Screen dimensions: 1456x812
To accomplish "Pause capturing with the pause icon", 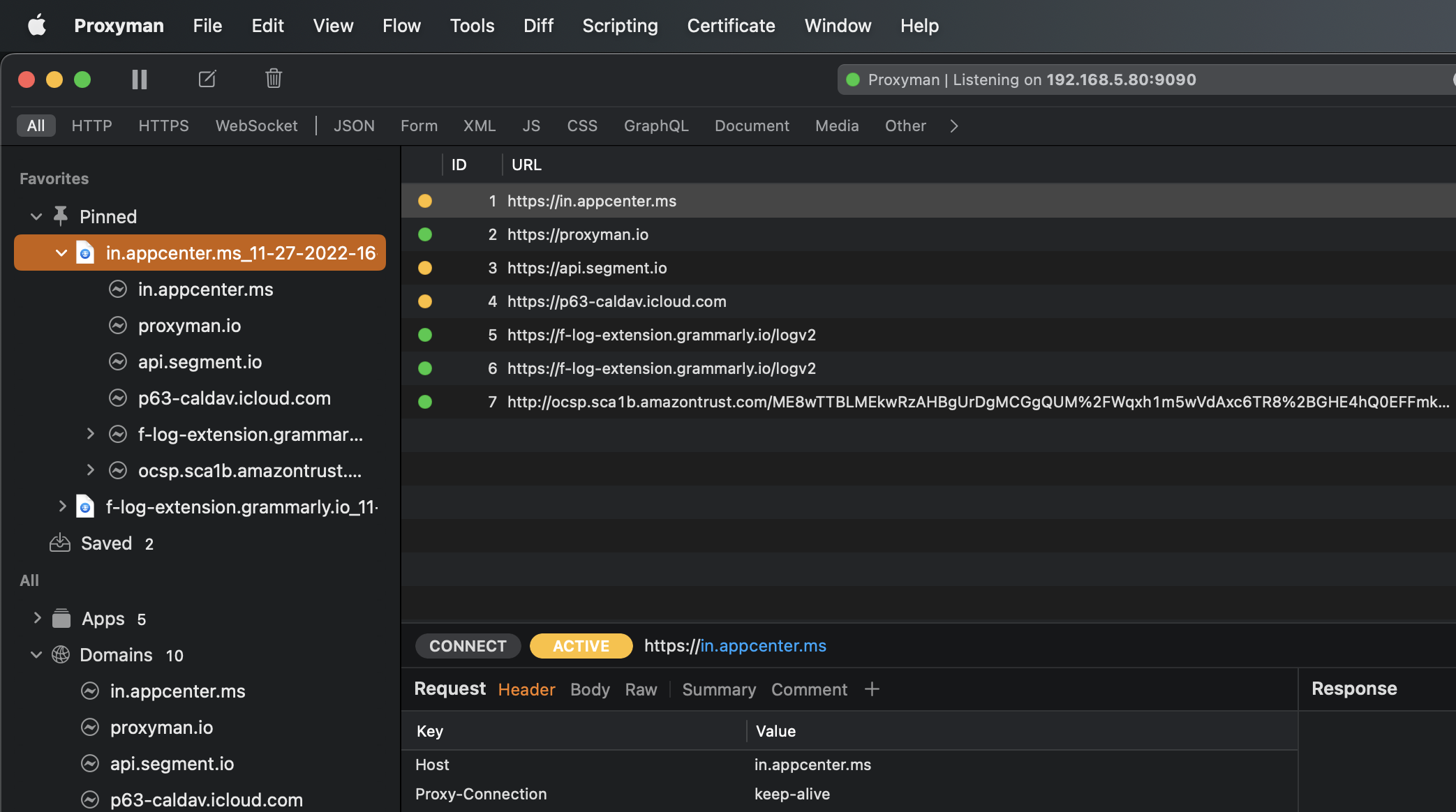I will 140,80.
